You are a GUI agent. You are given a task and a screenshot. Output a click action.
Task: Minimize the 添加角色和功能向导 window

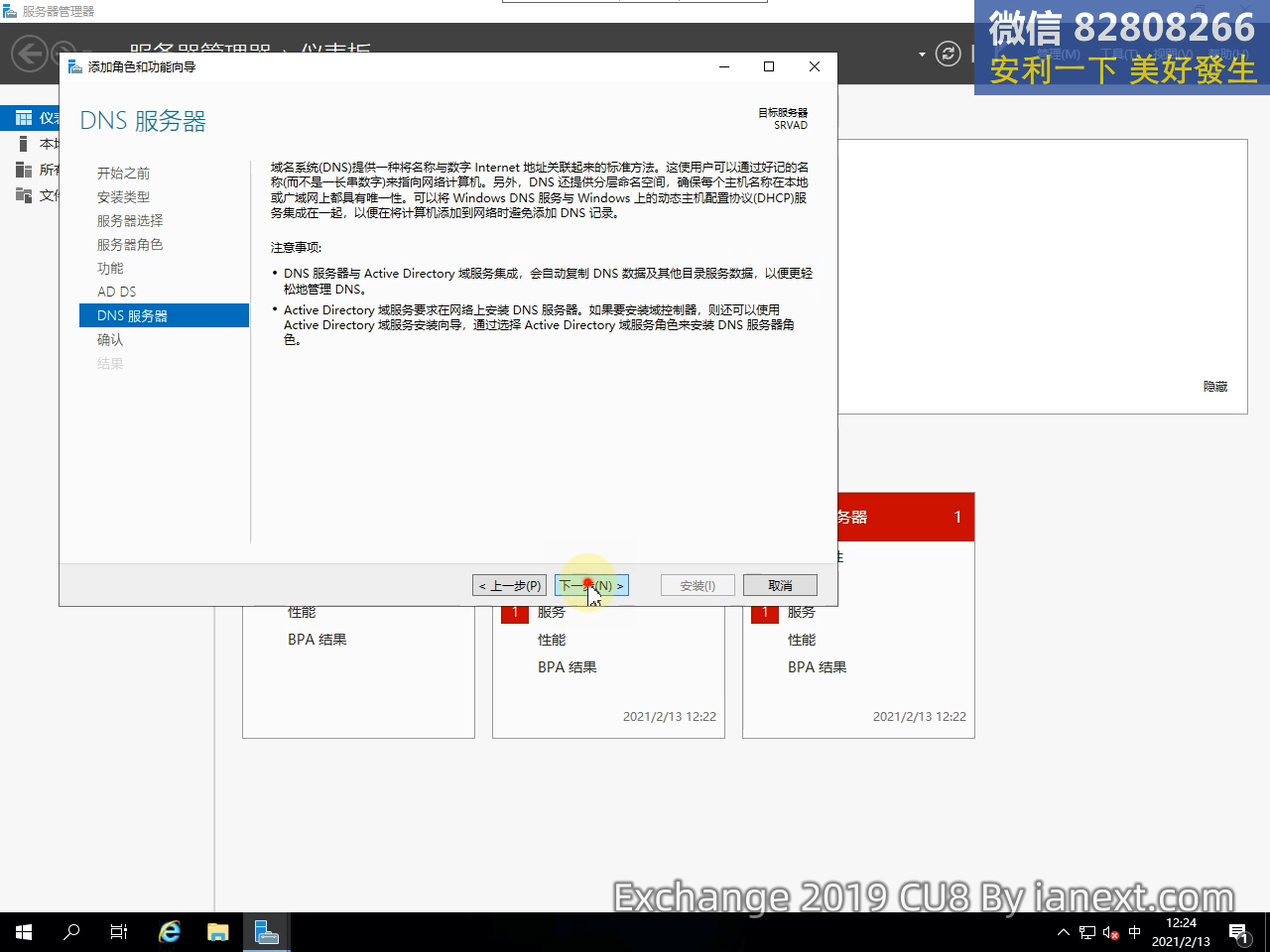[x=724, y=66]
